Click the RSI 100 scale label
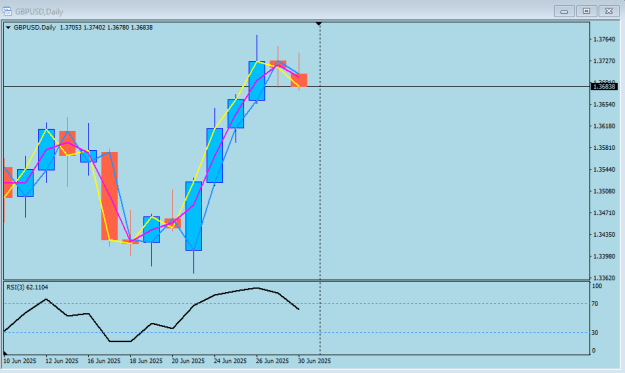 [x=597, y=286]
